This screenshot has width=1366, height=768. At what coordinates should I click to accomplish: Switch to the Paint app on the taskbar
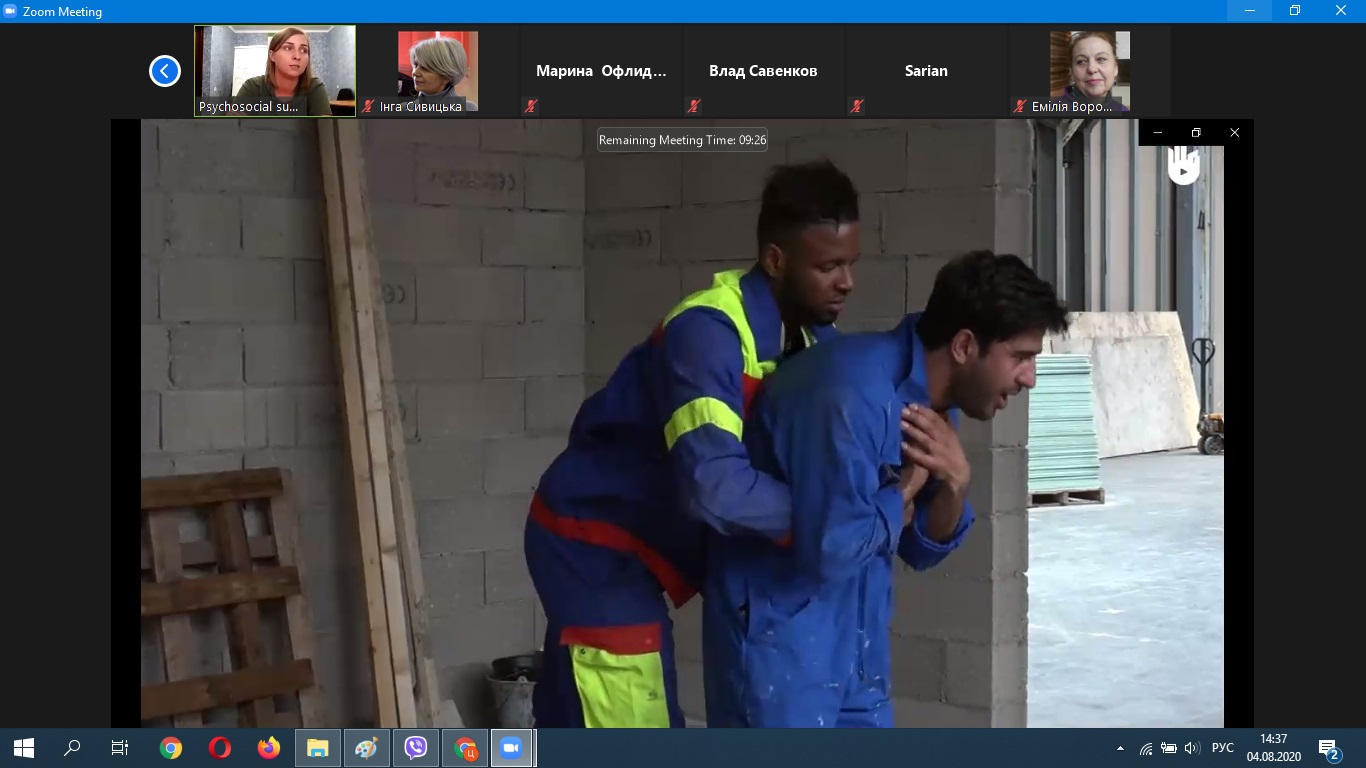pos(367,748)
